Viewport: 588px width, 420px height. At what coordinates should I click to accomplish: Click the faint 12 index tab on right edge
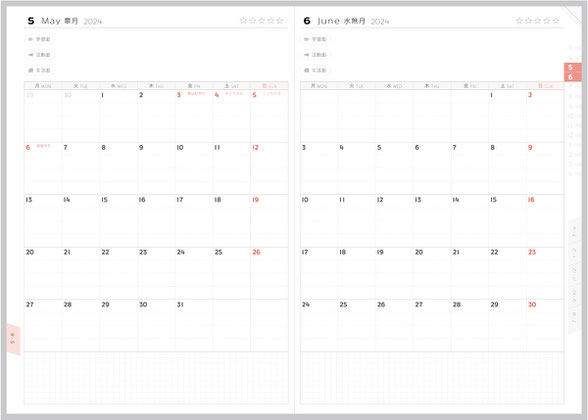574,135
